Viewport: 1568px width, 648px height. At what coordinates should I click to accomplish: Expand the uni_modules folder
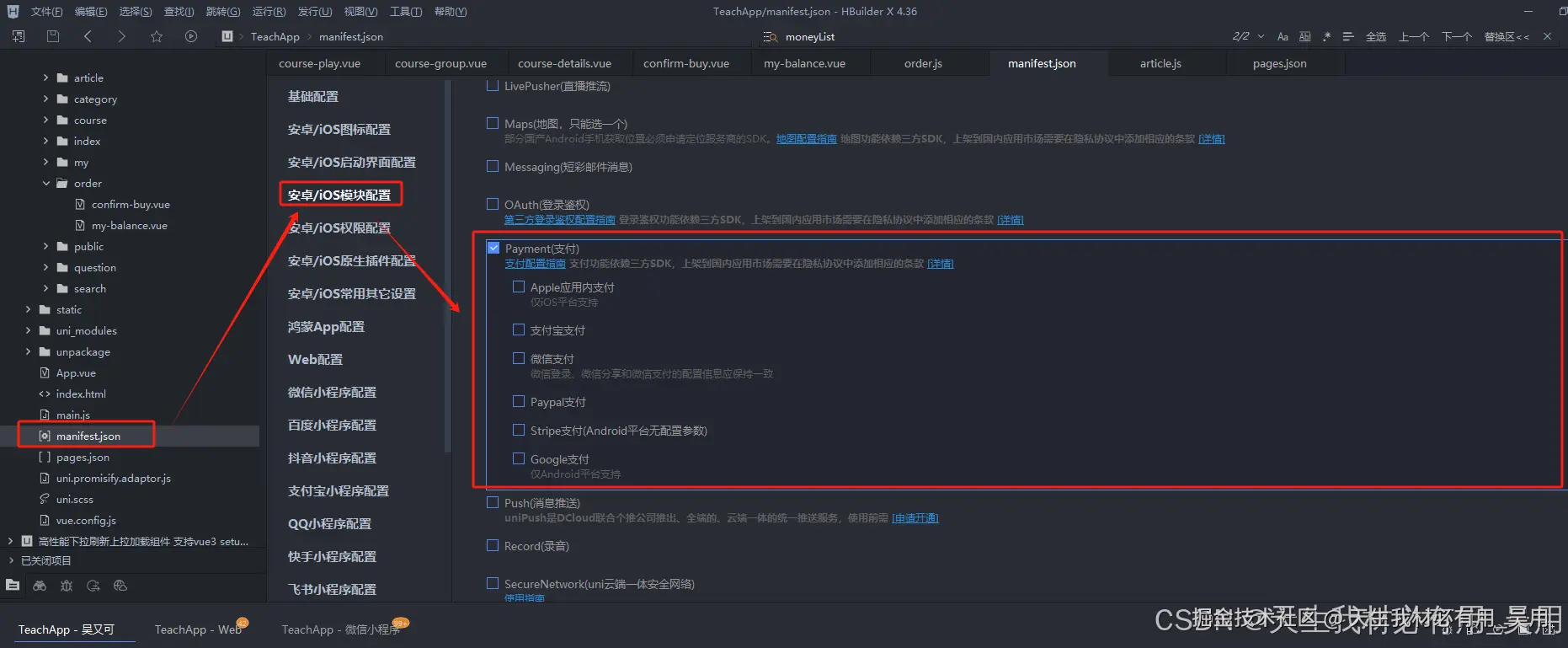point(28,330)
